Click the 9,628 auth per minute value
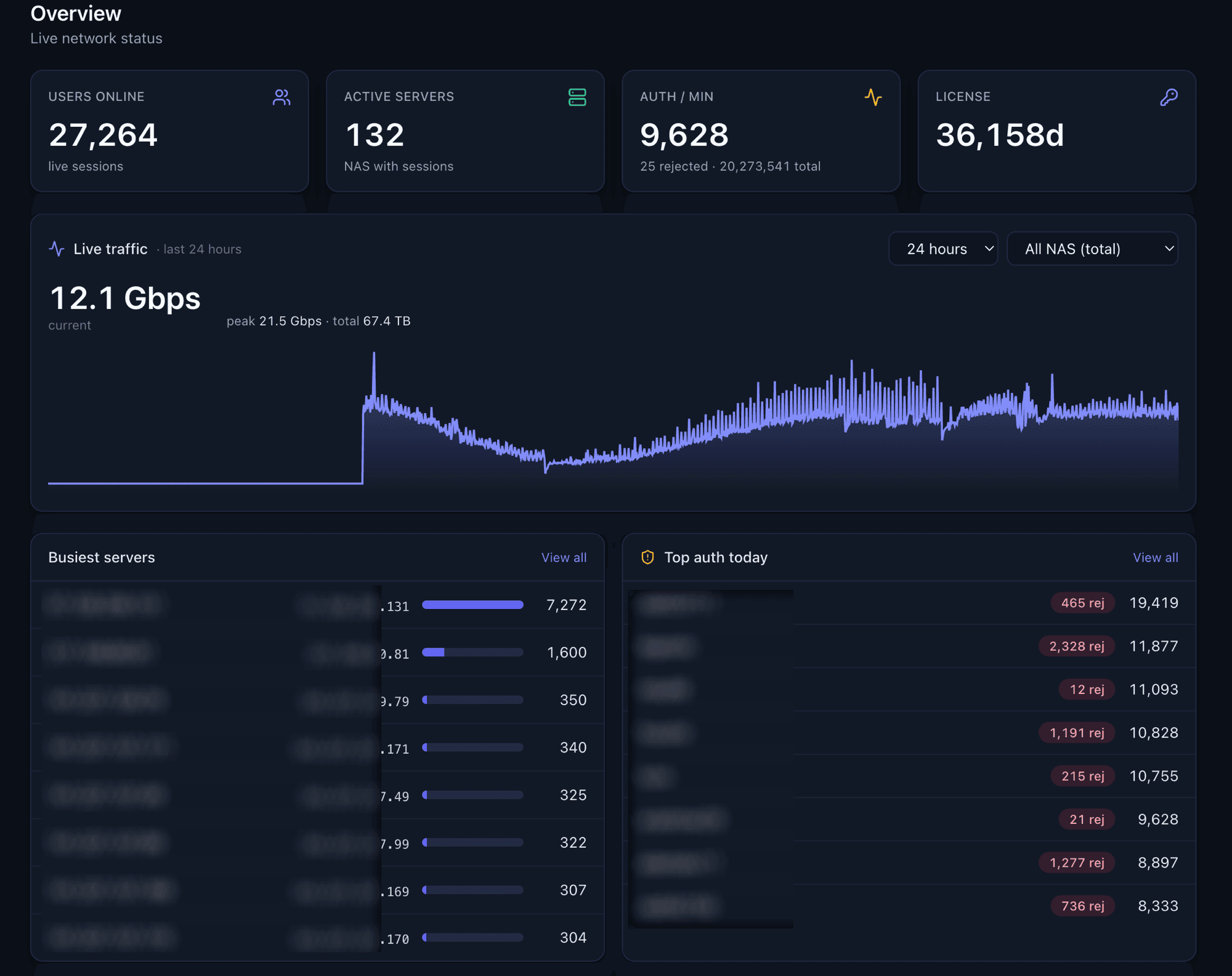The width and height of the screenshot is (1232, 976). [x=684, y=135]
